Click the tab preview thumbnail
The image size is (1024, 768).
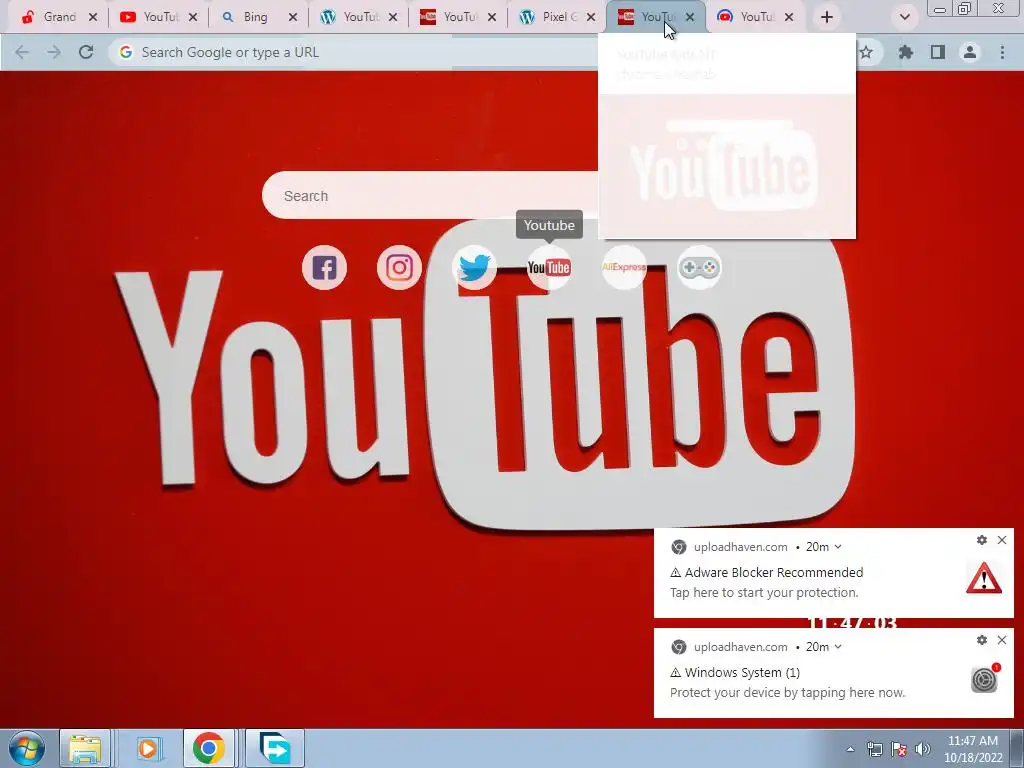[x=727, y=167]
